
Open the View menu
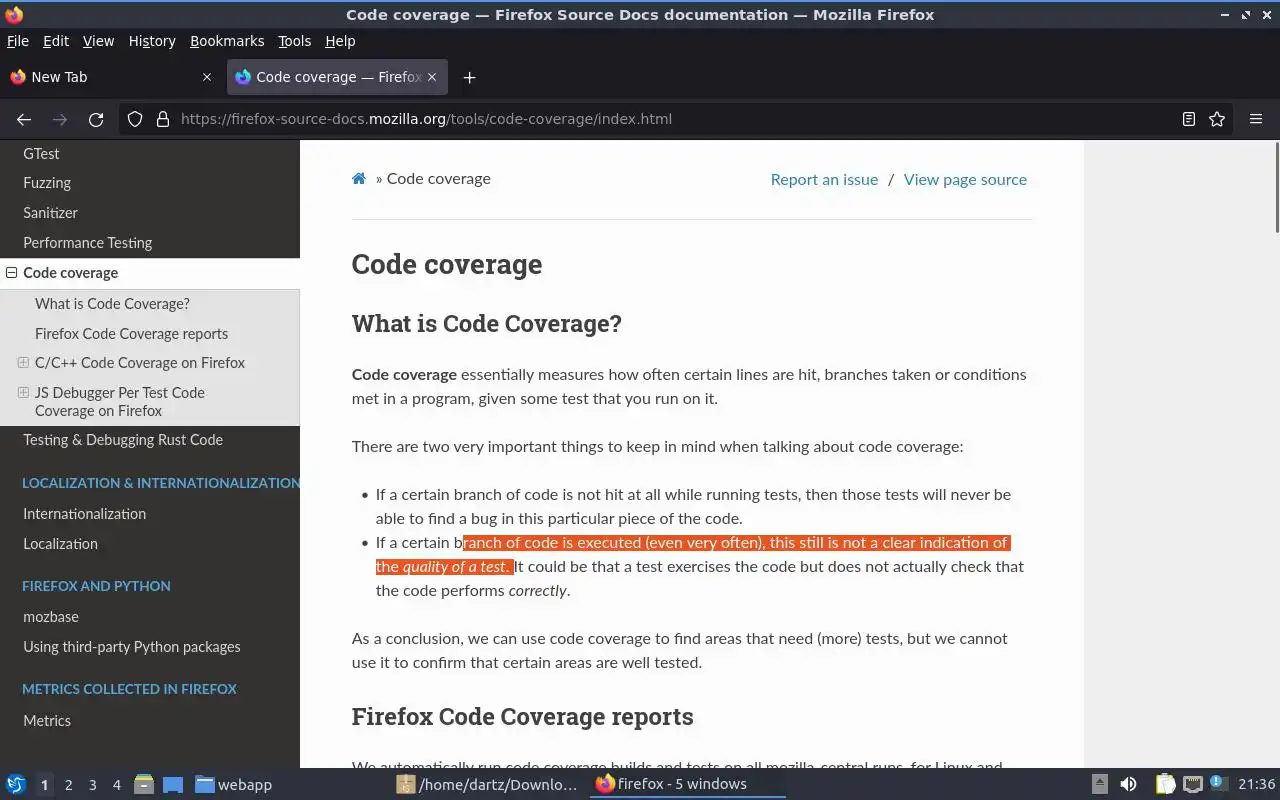(x=98, y=41)
